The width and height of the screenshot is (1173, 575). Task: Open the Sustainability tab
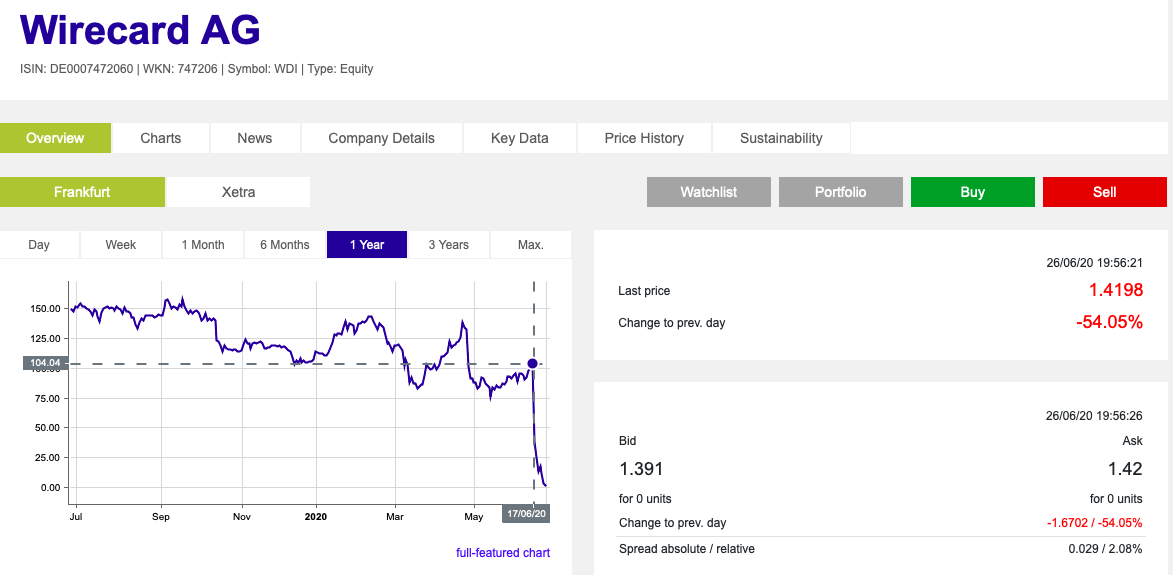781,138
